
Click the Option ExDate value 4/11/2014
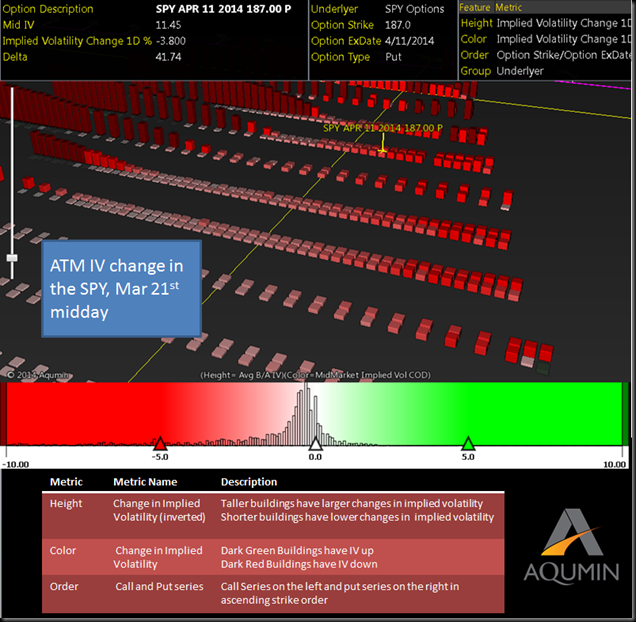coord(410,41)
